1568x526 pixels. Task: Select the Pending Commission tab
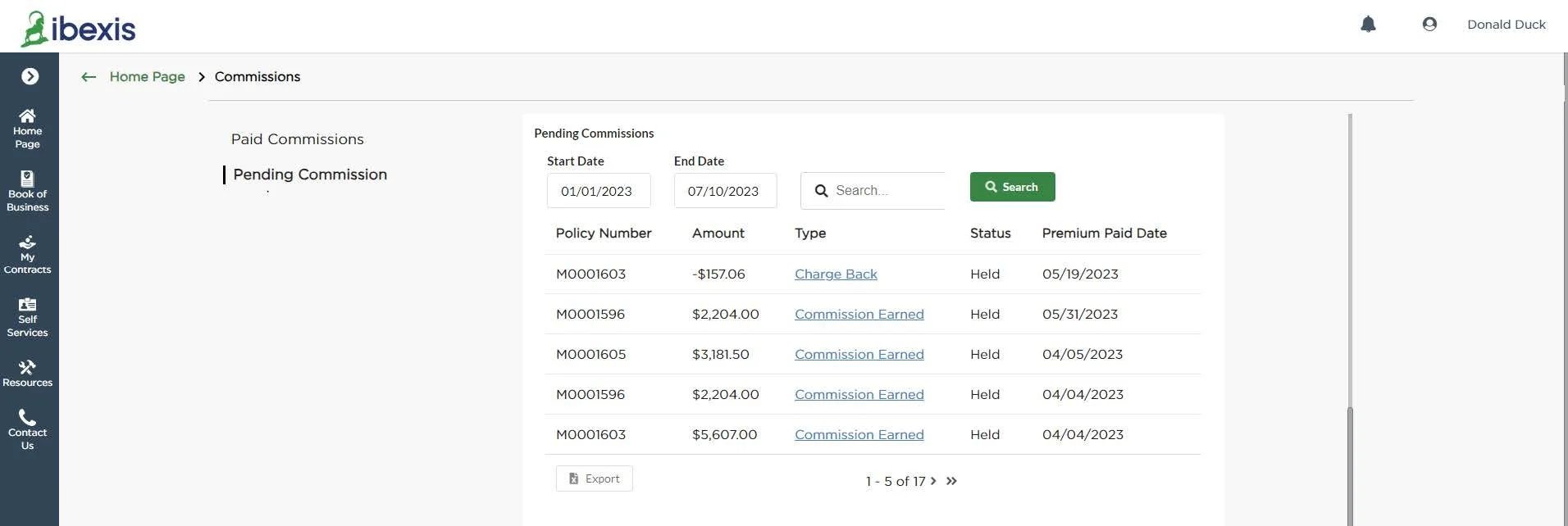click(x=310, y=175)
